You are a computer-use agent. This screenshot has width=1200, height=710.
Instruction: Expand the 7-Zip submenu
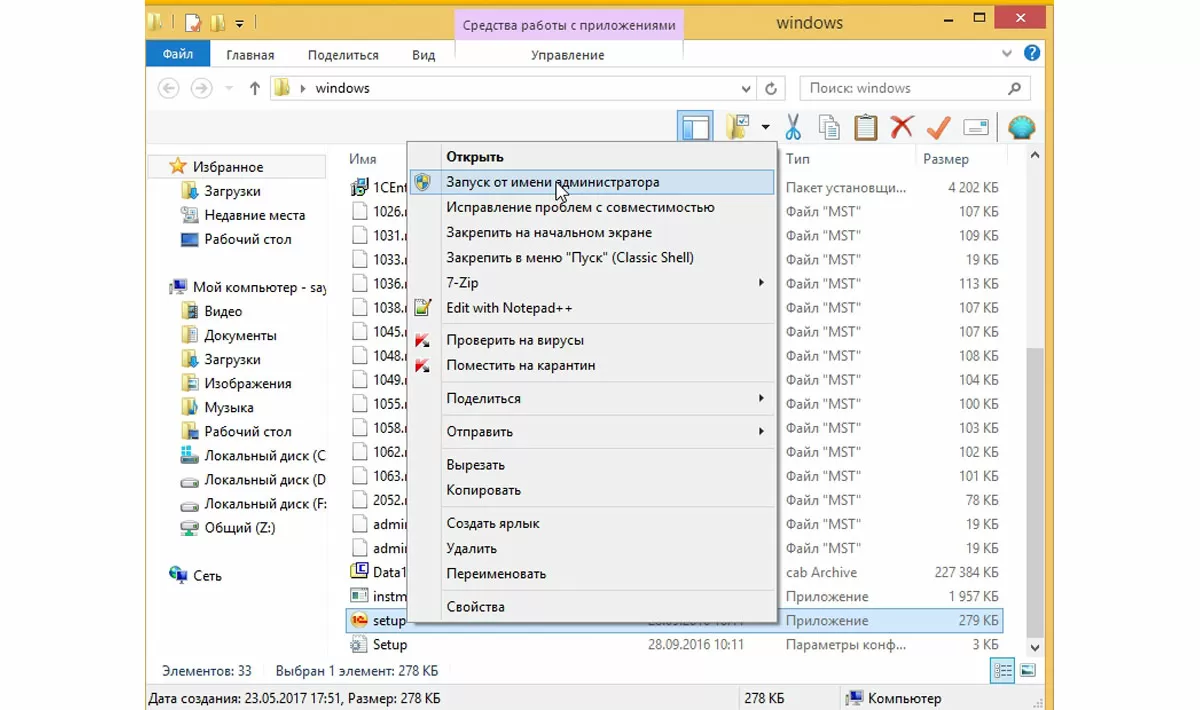click(592, 283)
